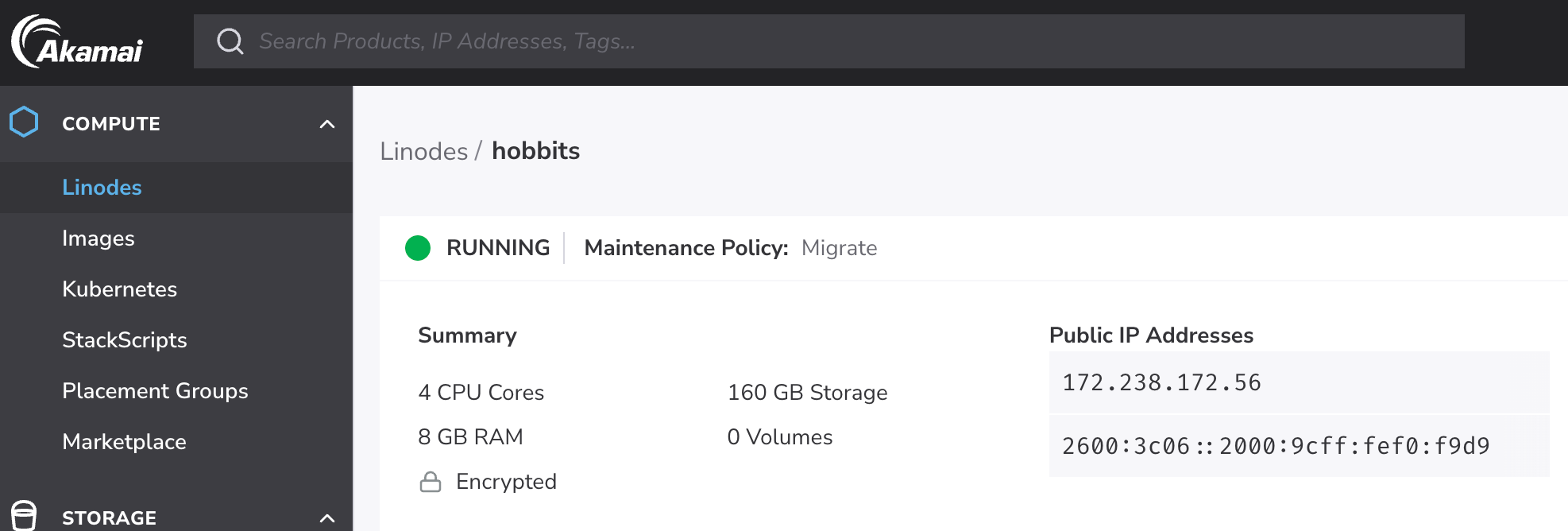Click the Storage bucket icon

tap(24, 516)
